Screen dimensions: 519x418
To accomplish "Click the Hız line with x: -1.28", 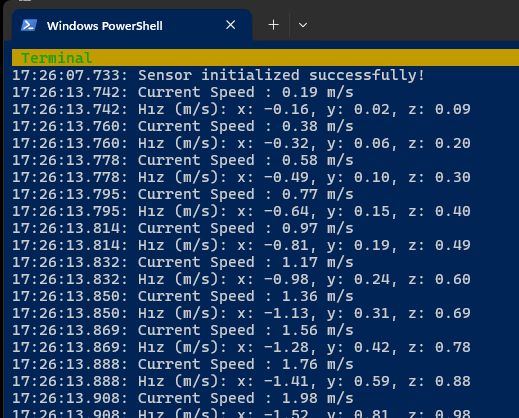I will point(241,347).
